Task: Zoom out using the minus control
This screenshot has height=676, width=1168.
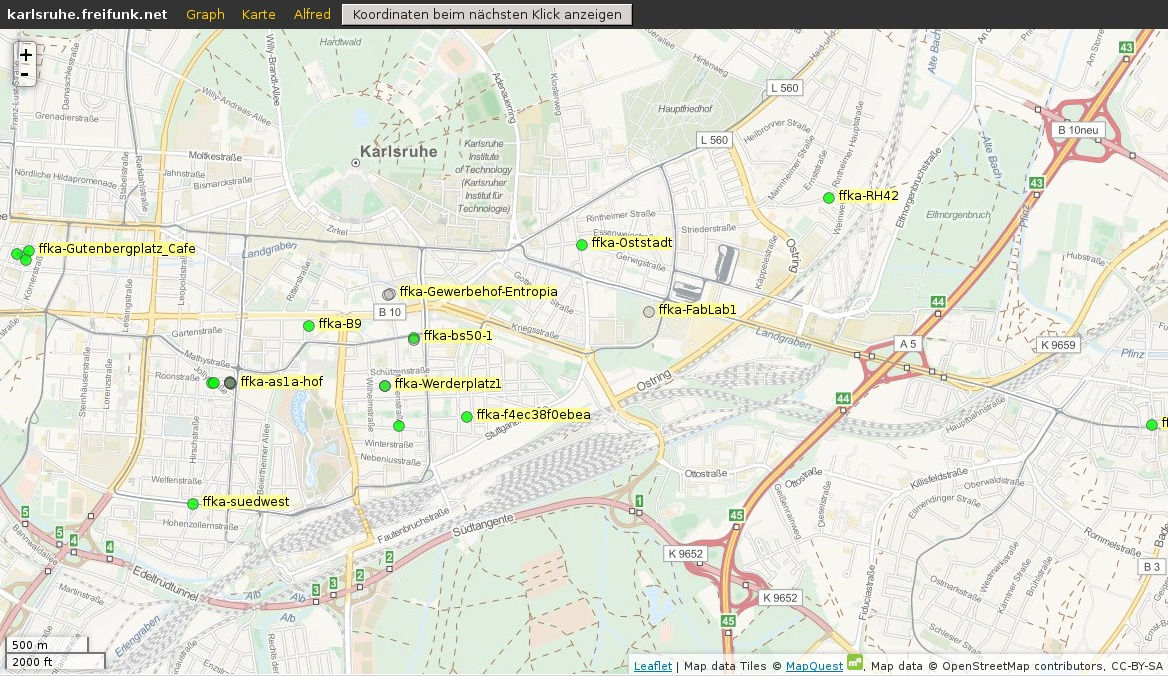Action: (x=24, y=72)
